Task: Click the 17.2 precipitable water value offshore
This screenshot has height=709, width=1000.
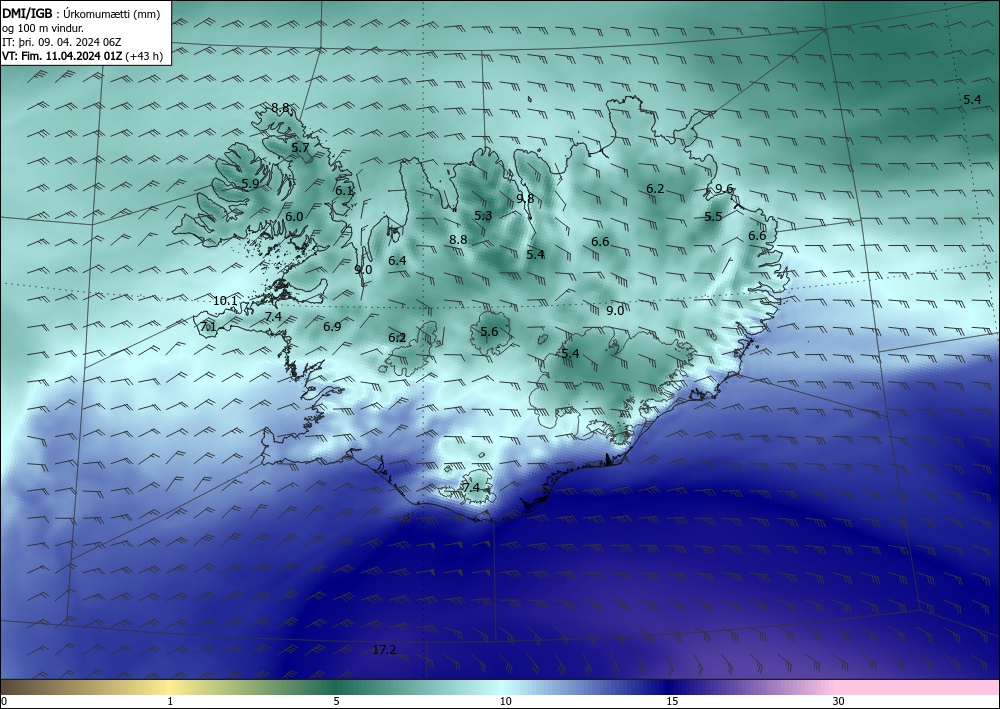Action: (384, 650)
